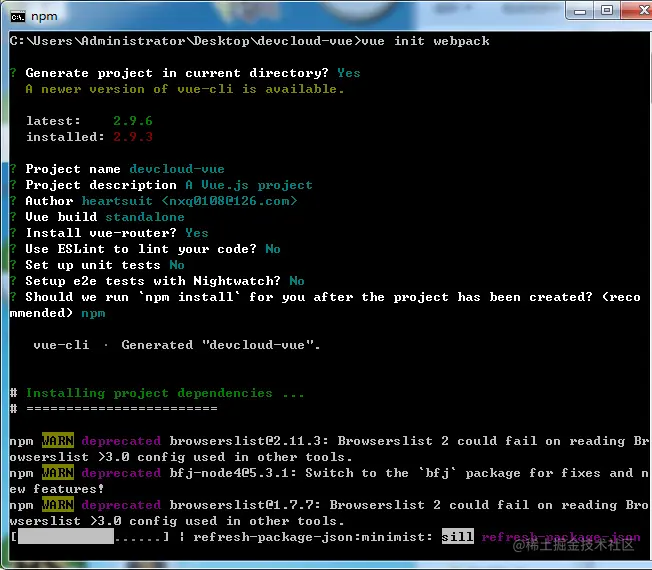Click the 'Set up unit tests' No answer
The height and width of the screenshot is (570, 652).
177,265
